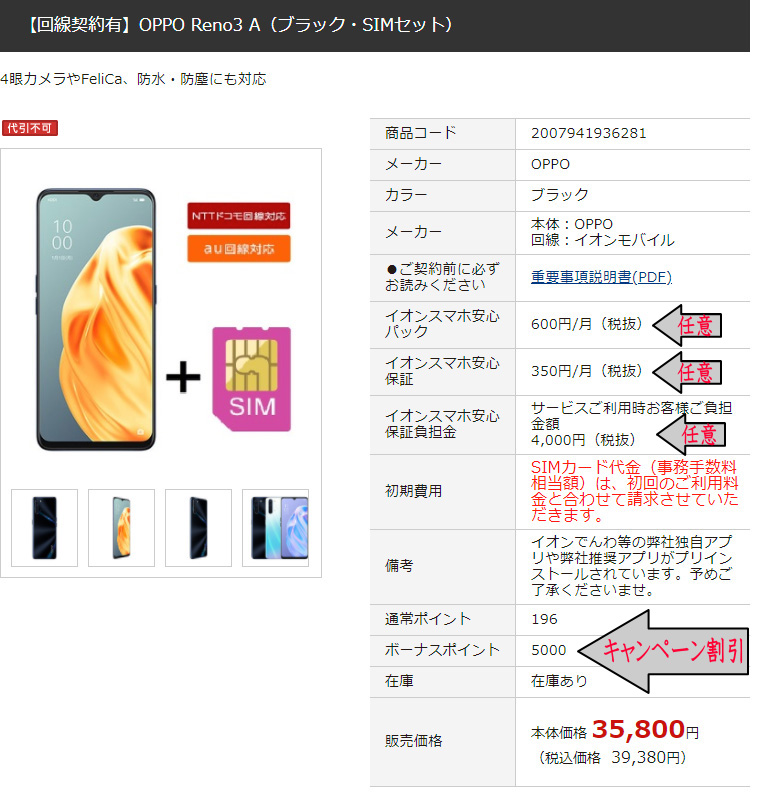Select the multi-color phones thumbnail
The image size is (768, 799).
tap(275, 528)
